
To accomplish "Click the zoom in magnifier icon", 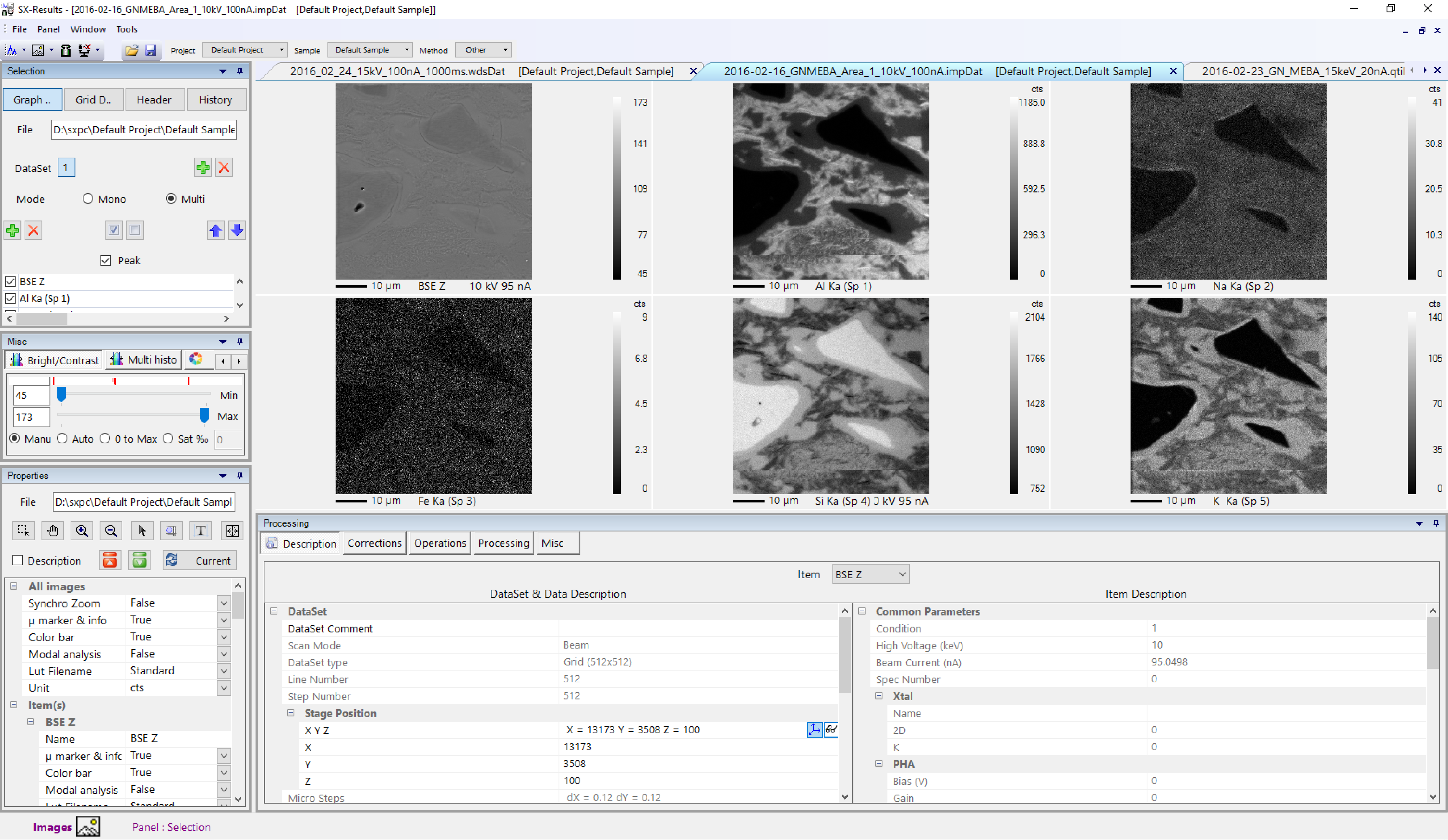I will [x=82, y=530].
